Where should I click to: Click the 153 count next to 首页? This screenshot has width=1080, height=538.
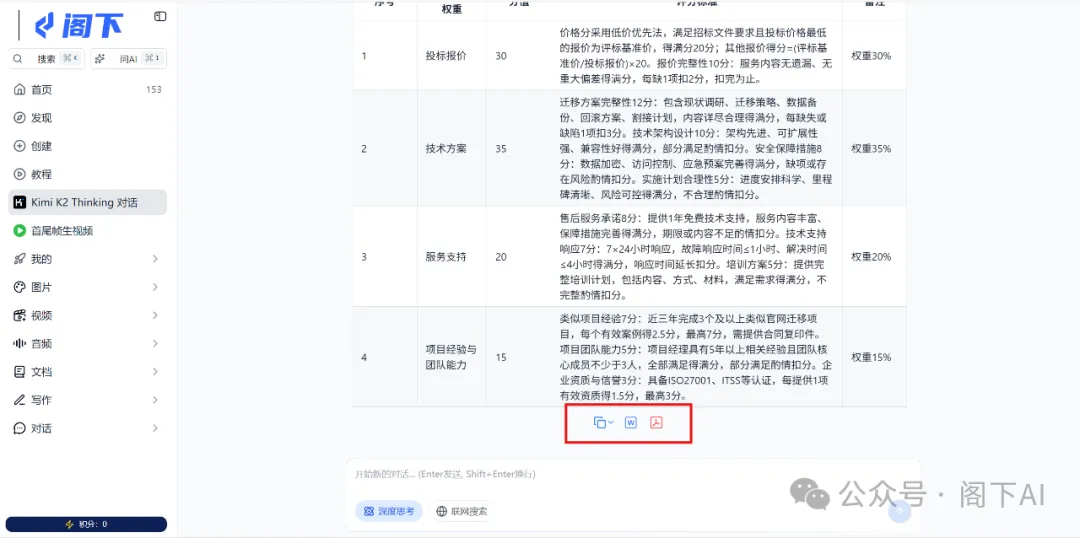point(154,90)
